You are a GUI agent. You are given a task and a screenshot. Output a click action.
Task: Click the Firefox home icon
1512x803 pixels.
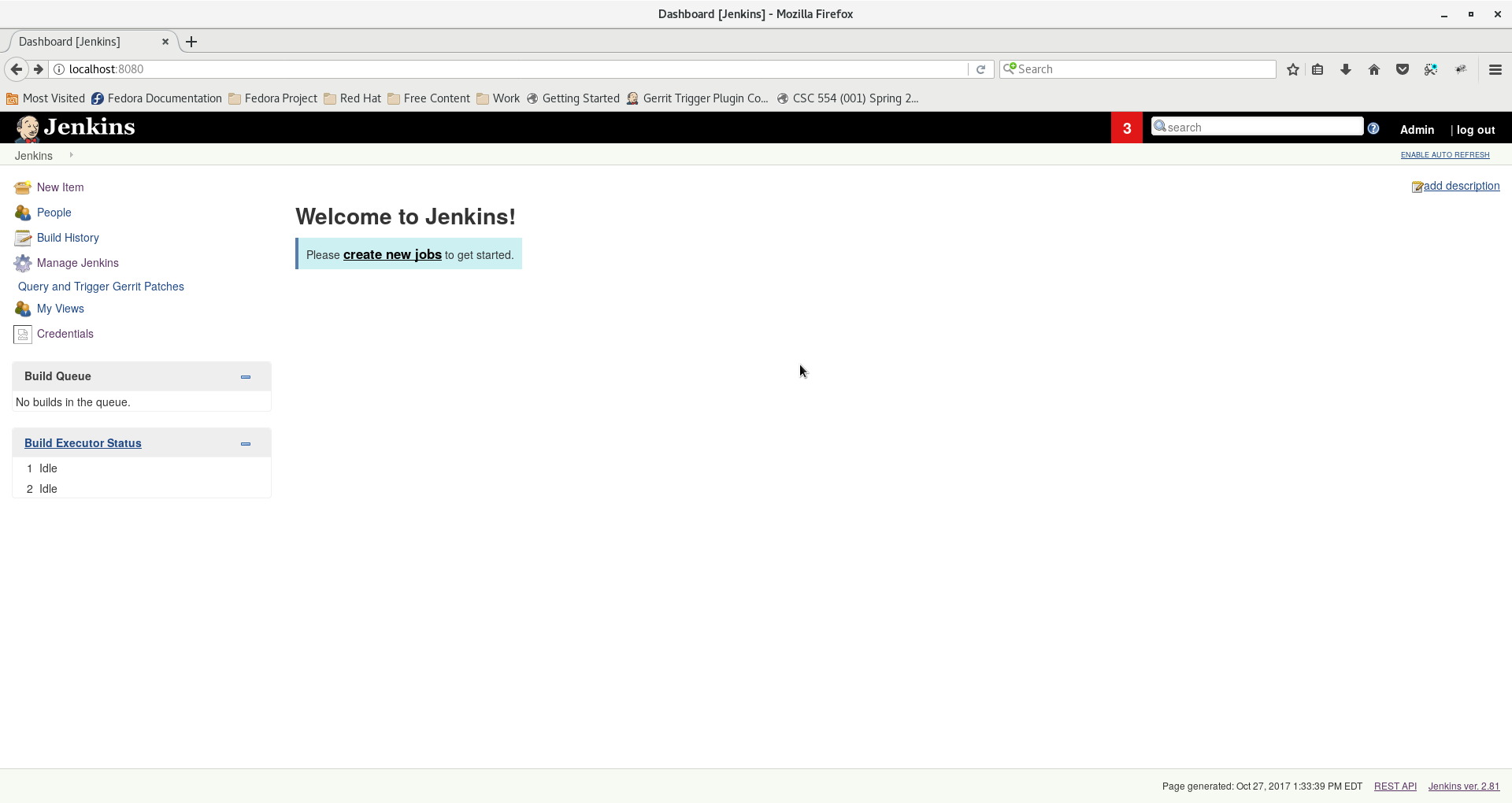[x=1374, y=69]
